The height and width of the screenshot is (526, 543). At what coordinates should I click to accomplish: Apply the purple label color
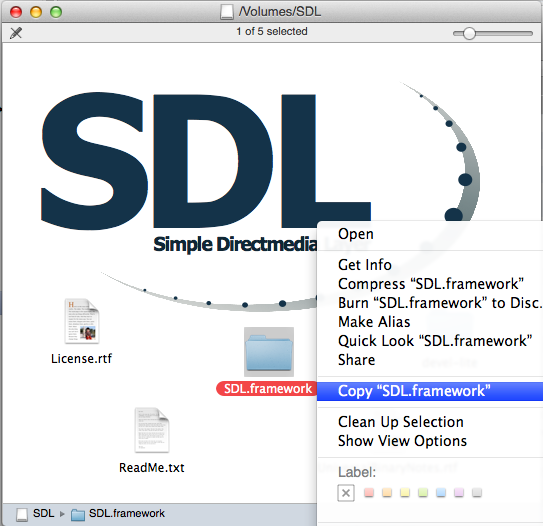tap(459, 492)
